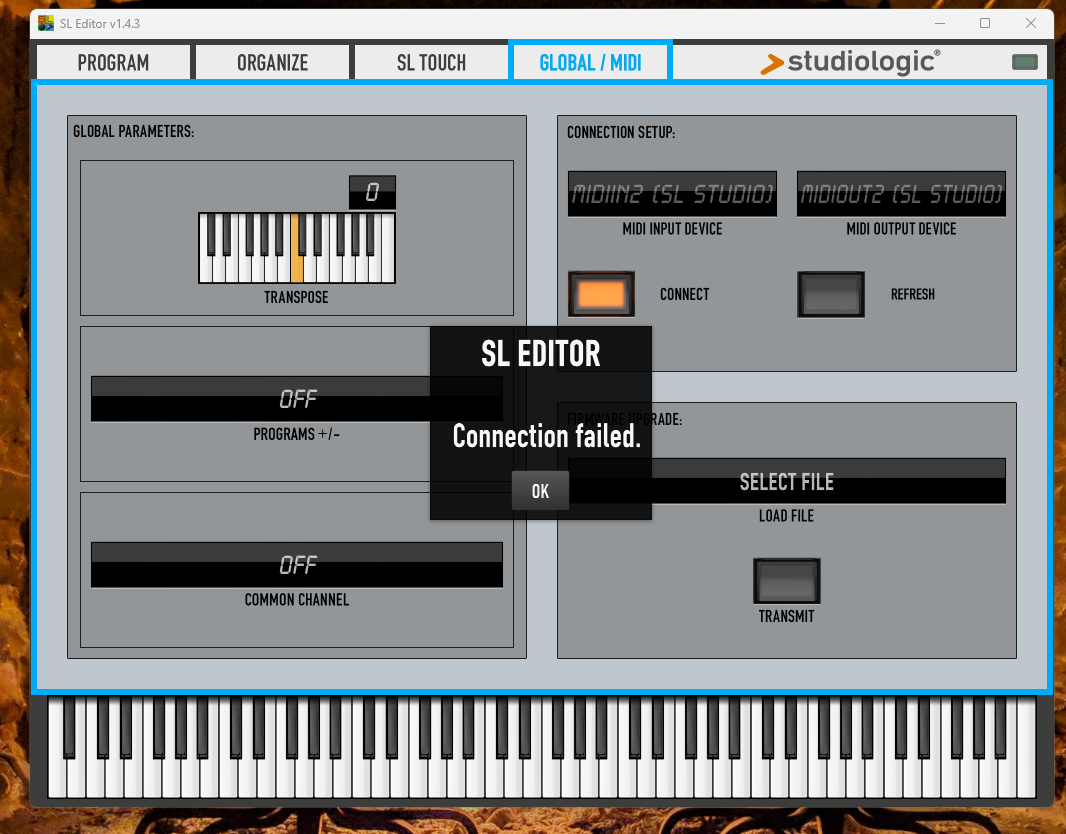This screenshot has width=1066, height=834.
Task: Click the CONNECTION SETUP: heading
Action: [621, 132]
